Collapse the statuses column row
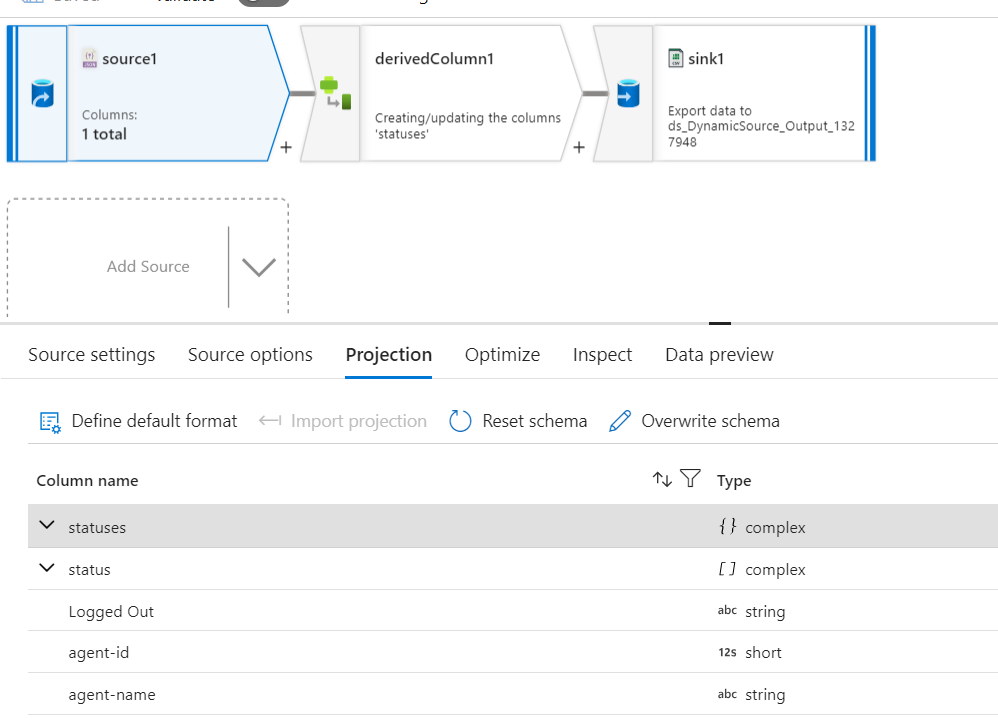Screen dimensions: 998x720 [46, 526]
